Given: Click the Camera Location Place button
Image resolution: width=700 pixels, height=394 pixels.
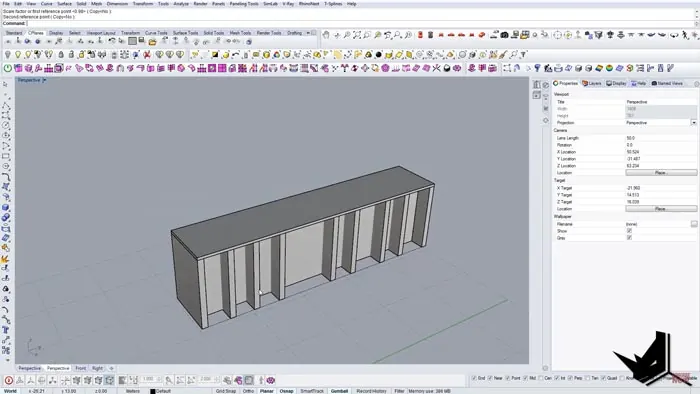Looking at the screenshot, I should pos(661,173).
